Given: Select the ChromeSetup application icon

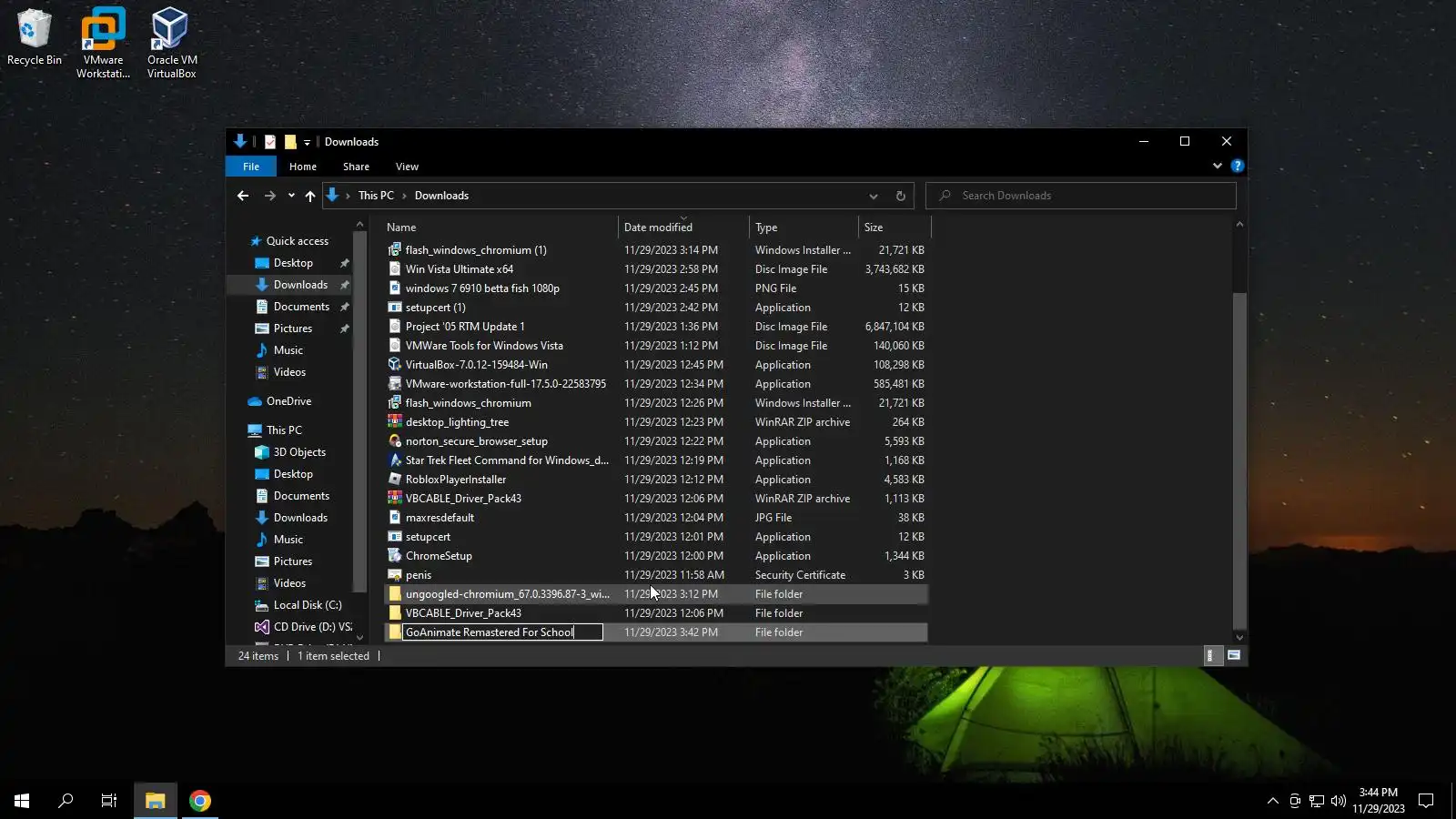Looking at the screenshot, I should tap(395, 556).
